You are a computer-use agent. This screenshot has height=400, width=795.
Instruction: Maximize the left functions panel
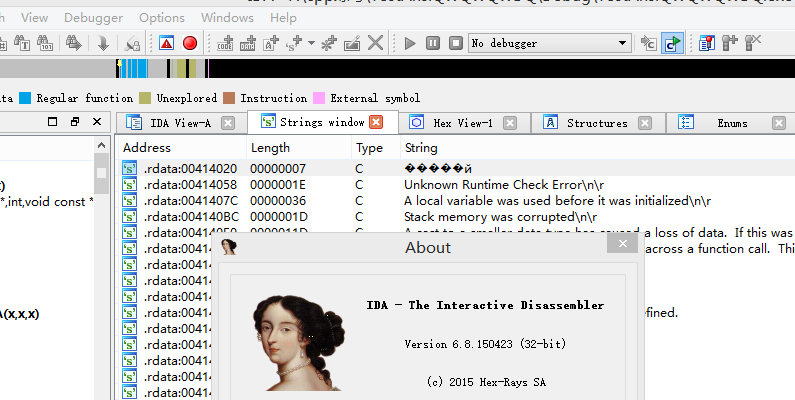[x=52, y=122]
